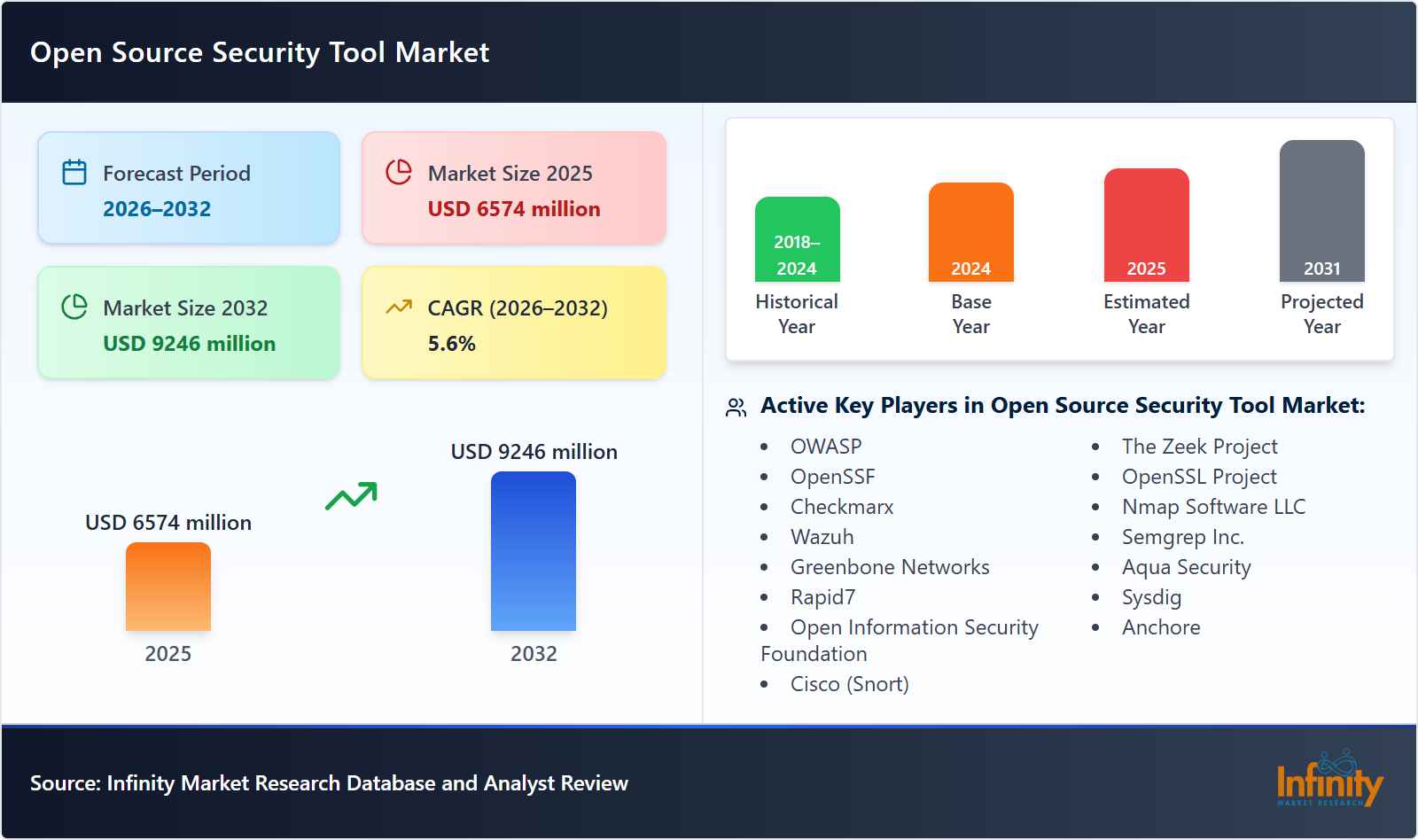This screenshot has height=840, width=1418.
Task: Click "USD 6574 million" in the Market Size 2025 card
Action: 514,209
